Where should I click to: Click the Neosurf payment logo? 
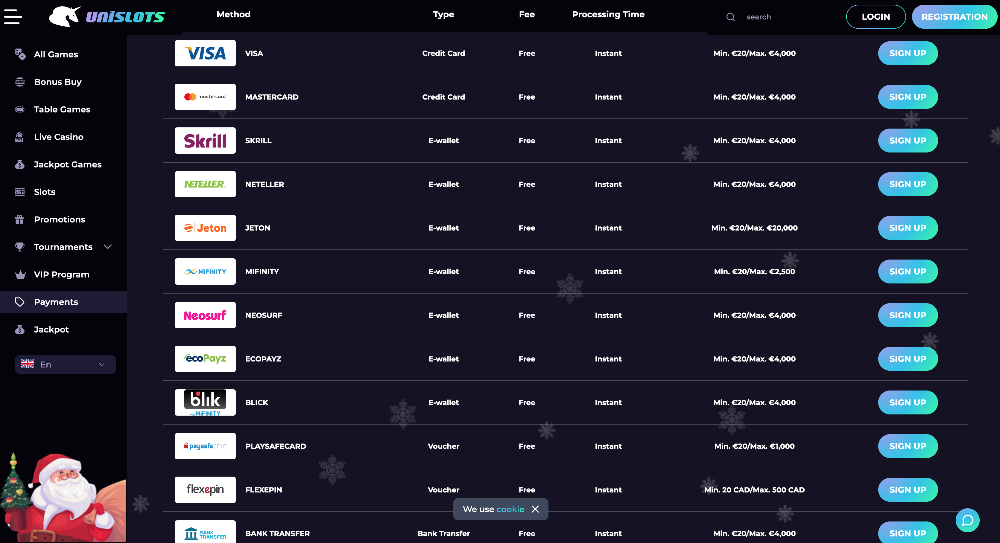click(205, 315)
